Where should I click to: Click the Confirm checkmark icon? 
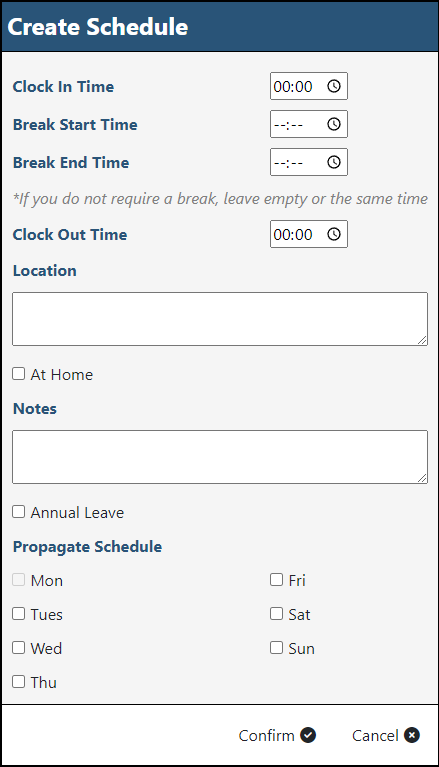308,735
